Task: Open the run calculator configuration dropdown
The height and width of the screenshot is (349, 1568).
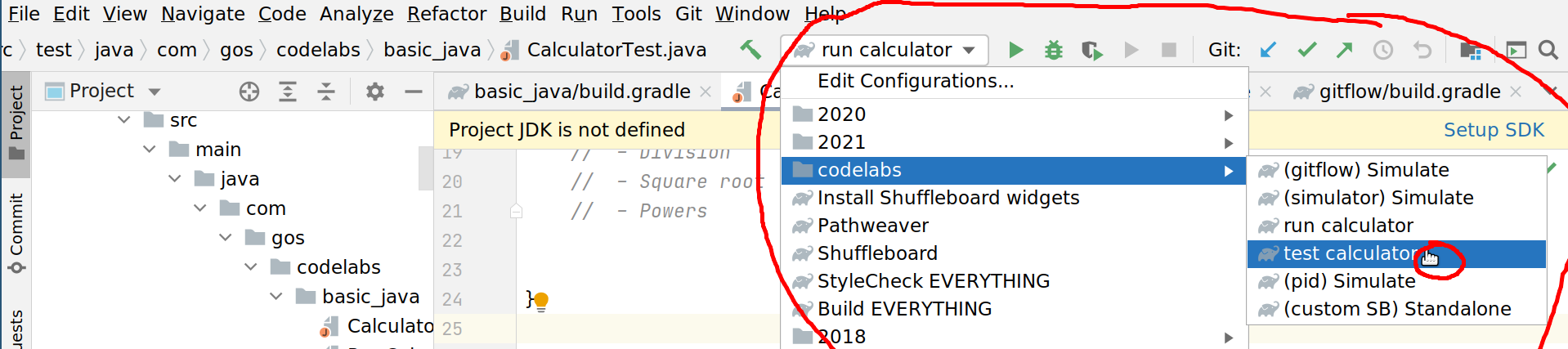Action: pyautogui.click(x=885, y=50)
